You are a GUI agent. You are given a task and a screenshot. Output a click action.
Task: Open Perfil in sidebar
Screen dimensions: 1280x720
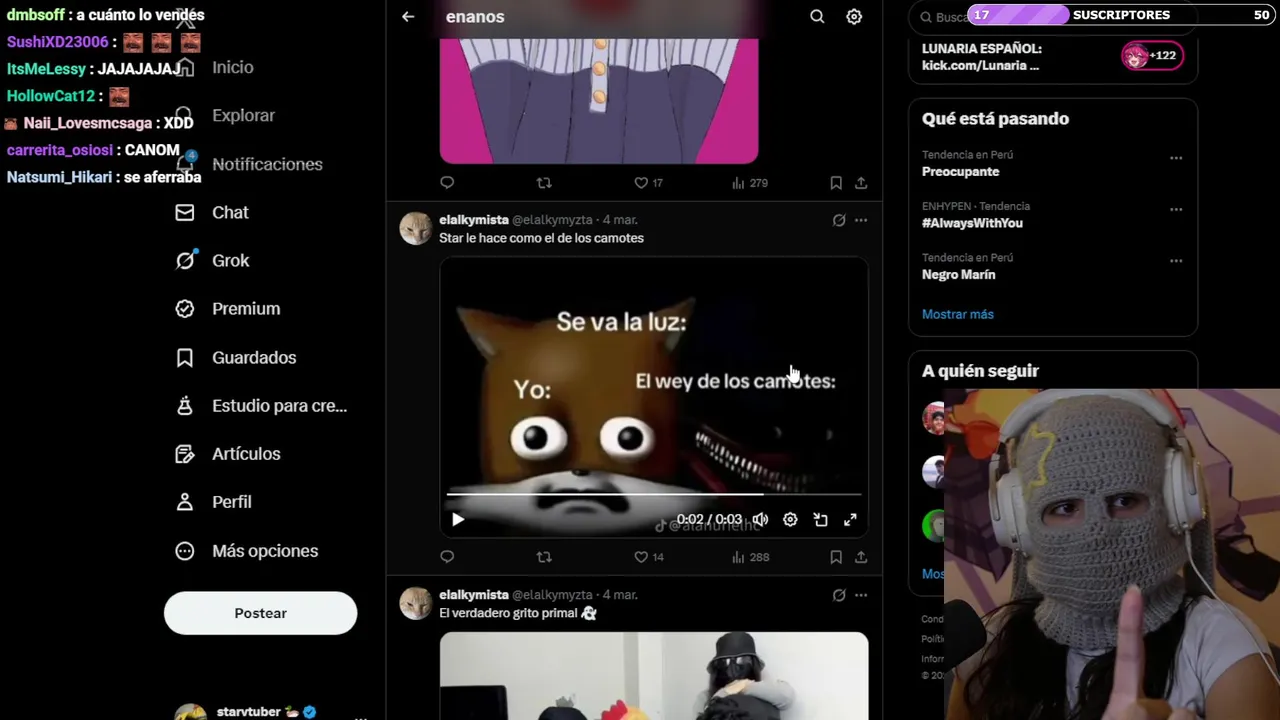click(231, 502)
